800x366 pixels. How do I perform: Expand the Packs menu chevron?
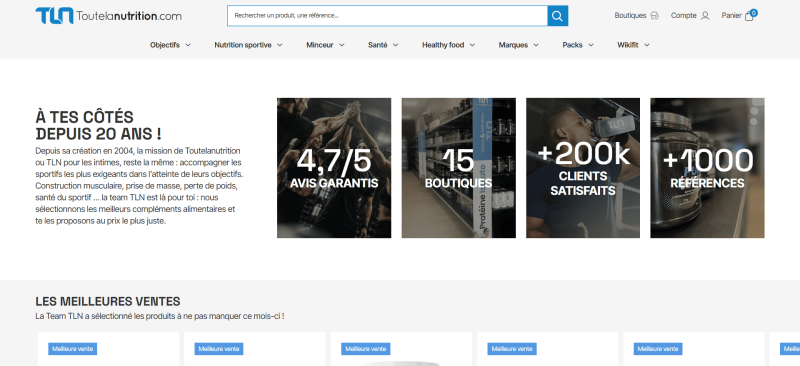coord(591,45)
